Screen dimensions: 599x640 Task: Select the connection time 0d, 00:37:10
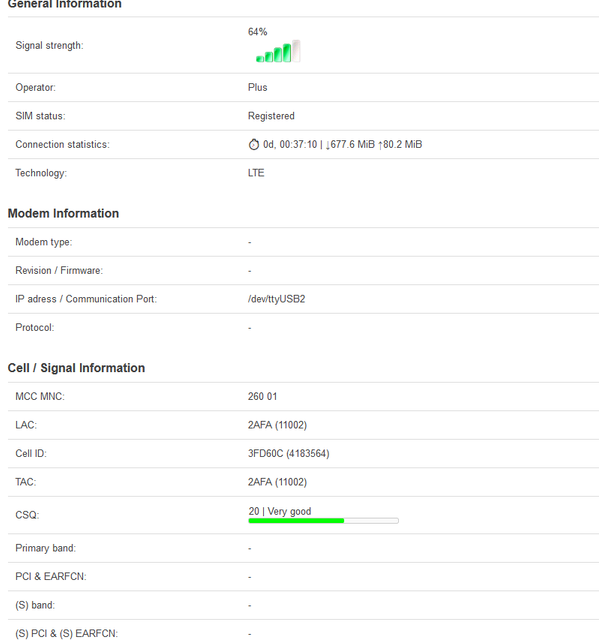click(x=290, y=144)
